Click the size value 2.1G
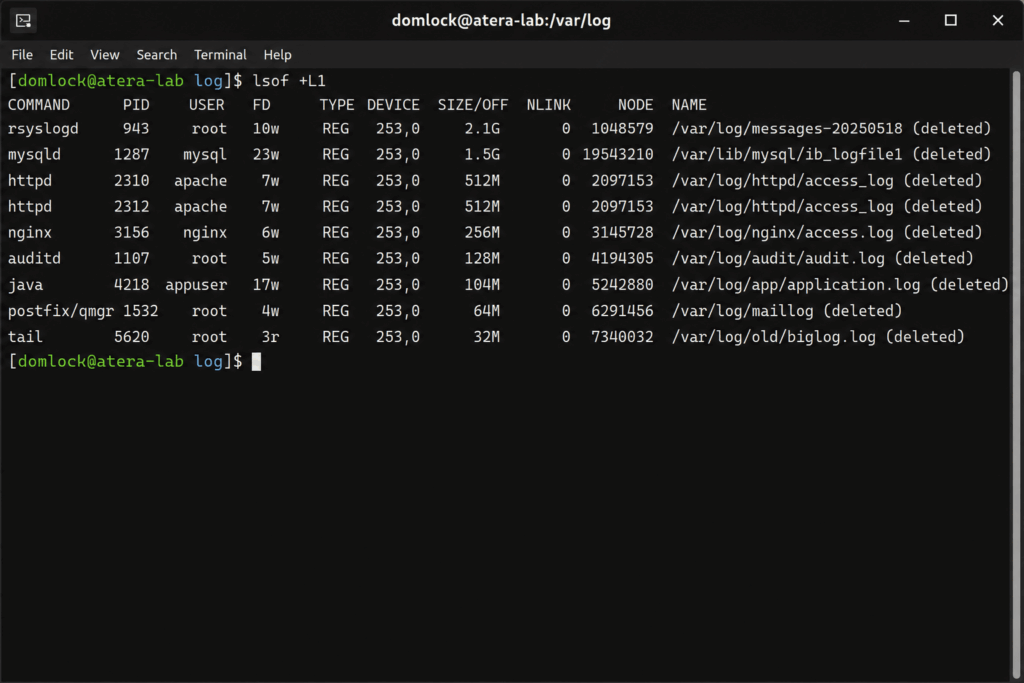This screenshot has width=1024, height=683. pyautogui.click(x=482, y=129)
